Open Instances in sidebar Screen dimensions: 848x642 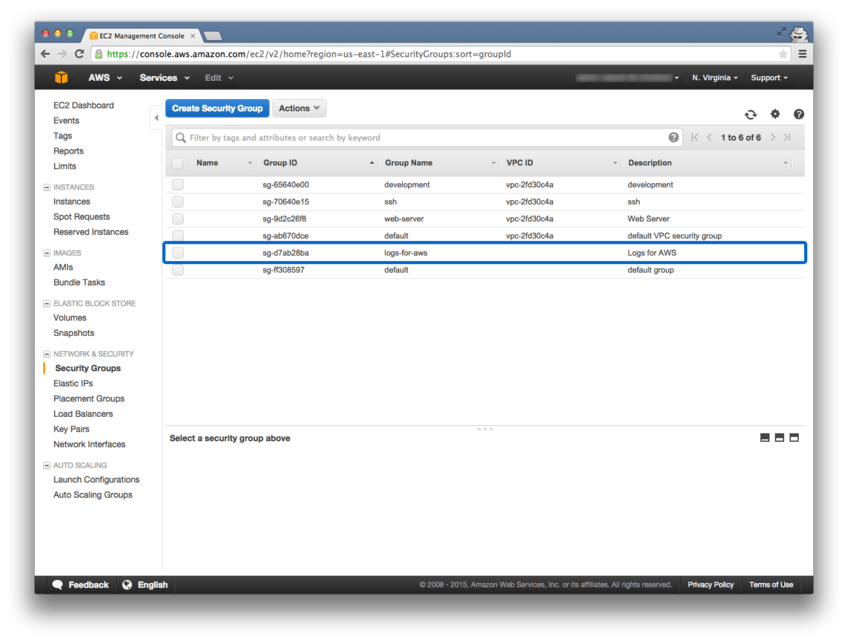tap(71, 201)
